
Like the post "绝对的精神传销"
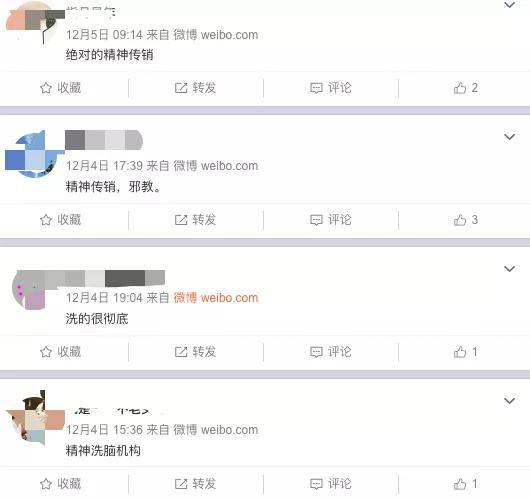[x=465, y=88]
